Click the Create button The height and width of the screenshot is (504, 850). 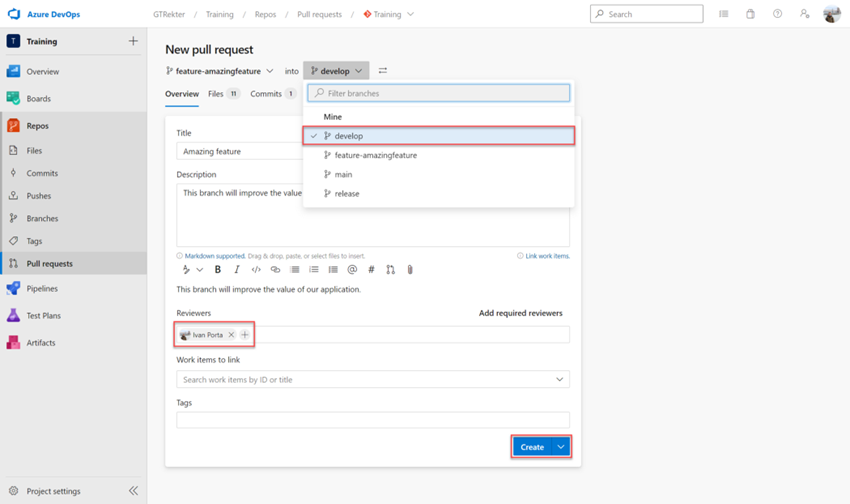pyautogui.click(x=532, y=447)
